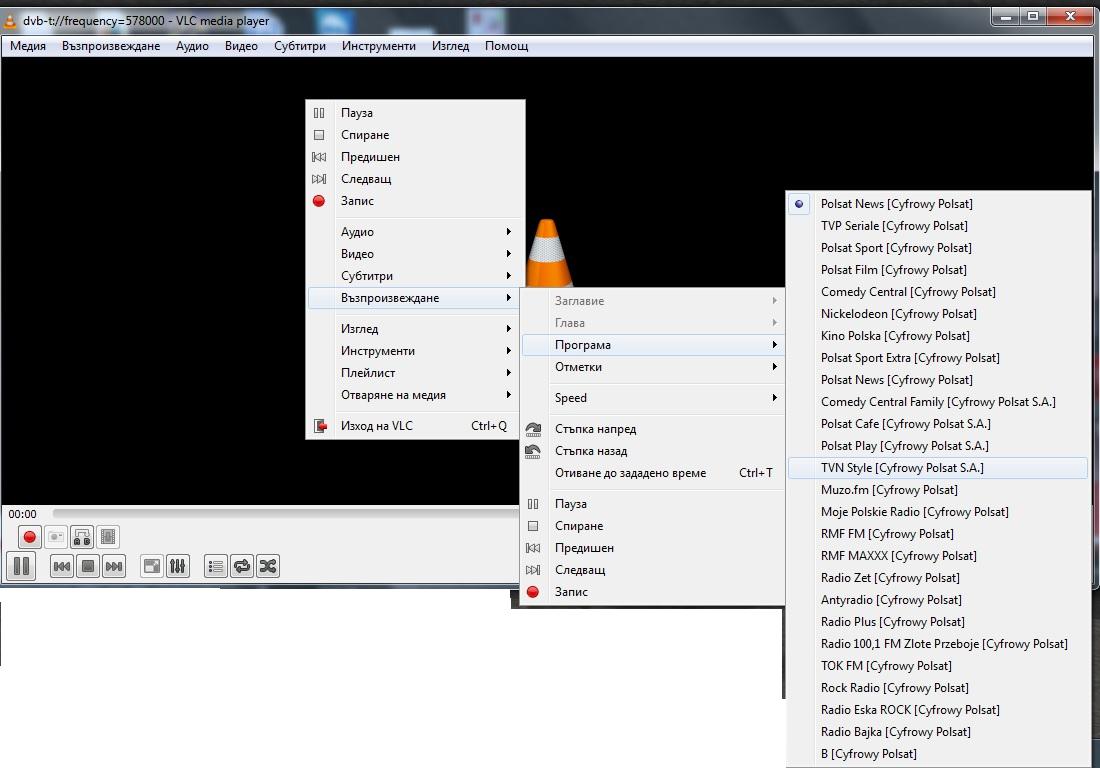The width and height of the screenshot is (1100, 768).
Task: Choose the TOK FM program
Action: coord(938,666)
